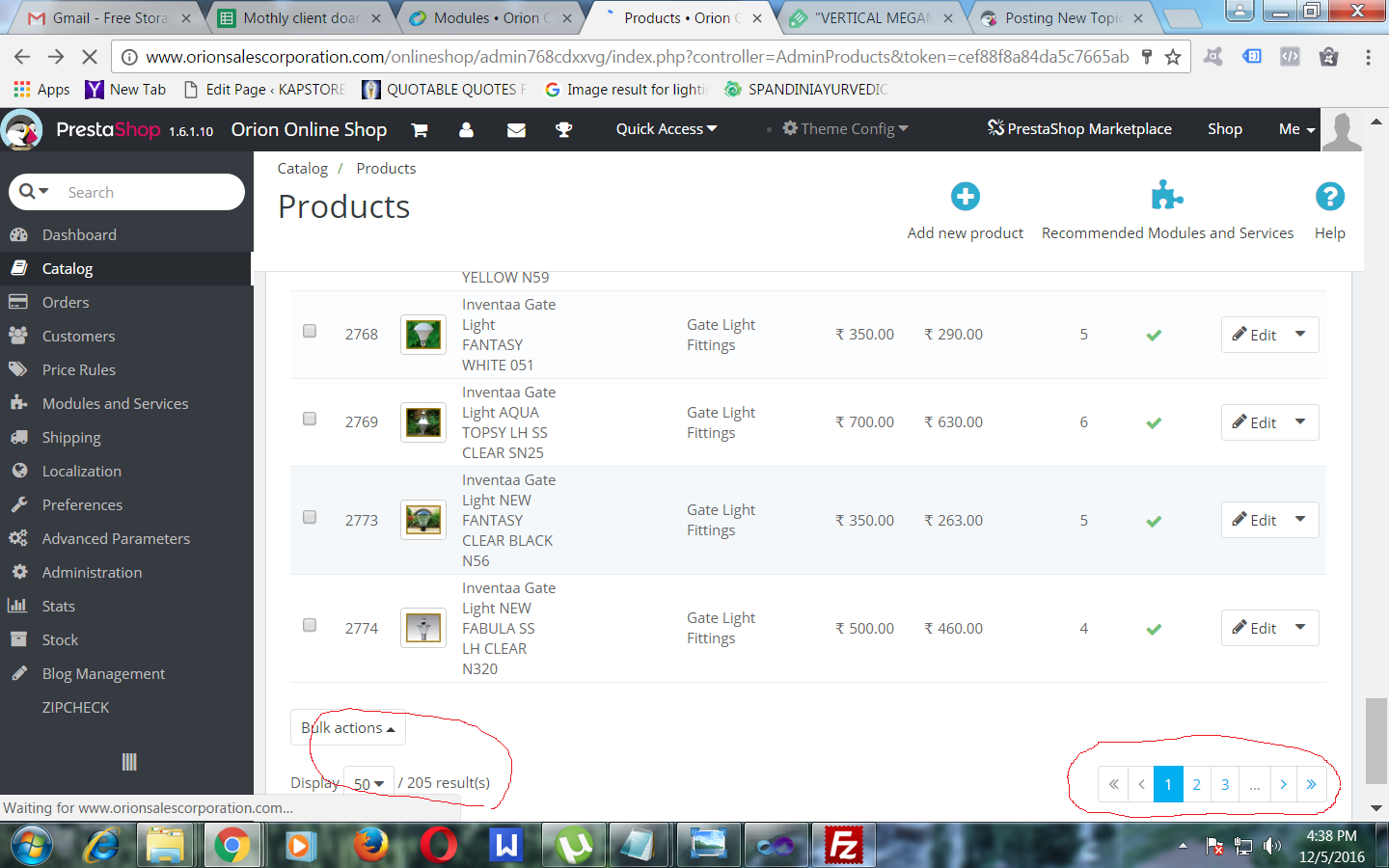Expand edit options arrow for product 2773
Image resolution: width=1389 pixels, height=868 pixels.
[x=1300, y=520]
